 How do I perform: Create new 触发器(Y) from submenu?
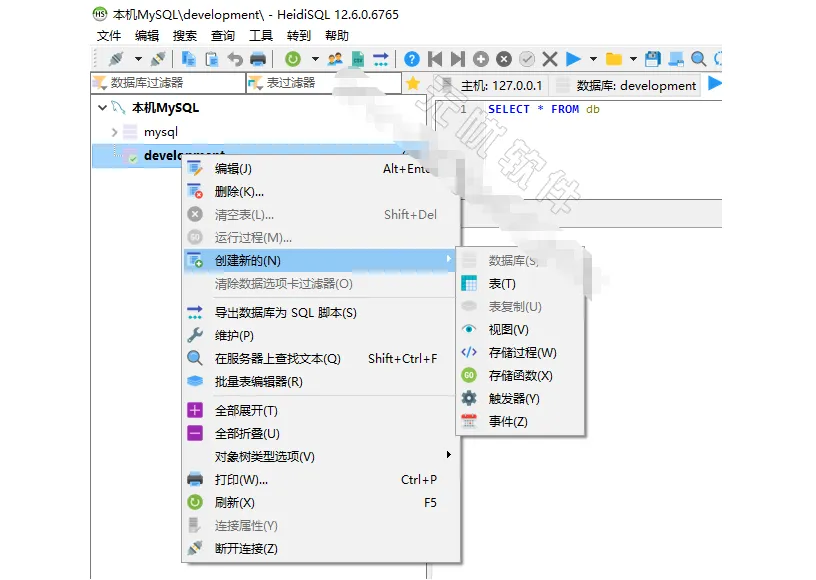520,398
